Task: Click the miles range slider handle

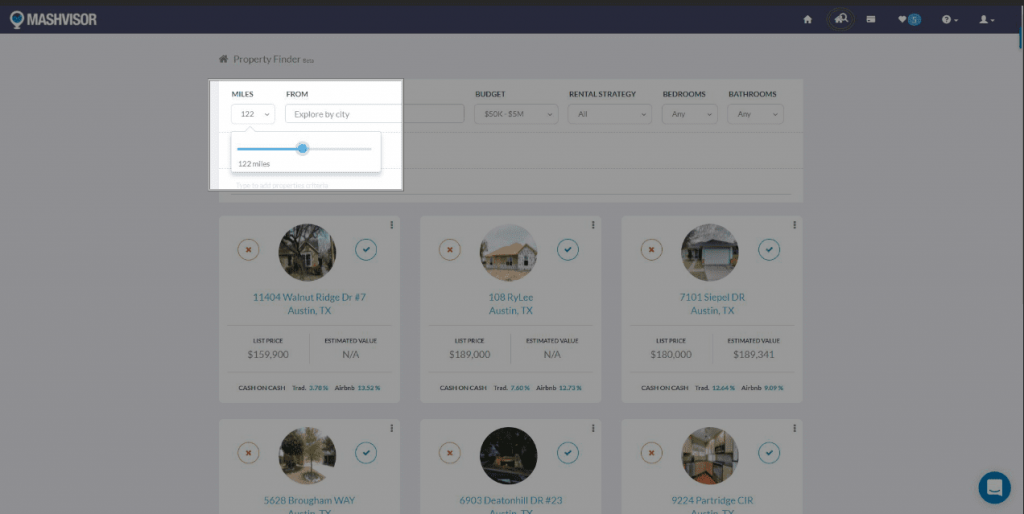Action: [x=302, y=148]
